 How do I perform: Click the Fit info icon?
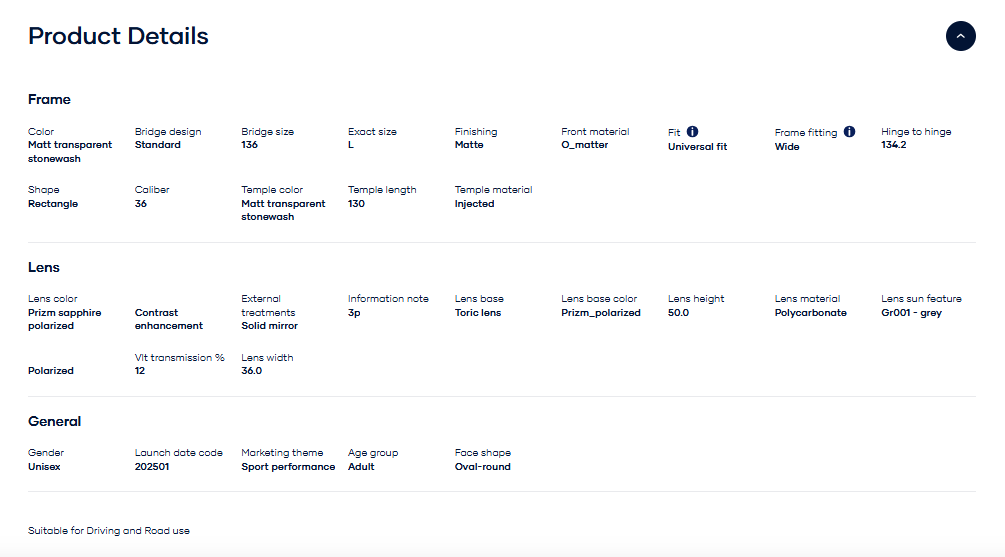(692, 132)
